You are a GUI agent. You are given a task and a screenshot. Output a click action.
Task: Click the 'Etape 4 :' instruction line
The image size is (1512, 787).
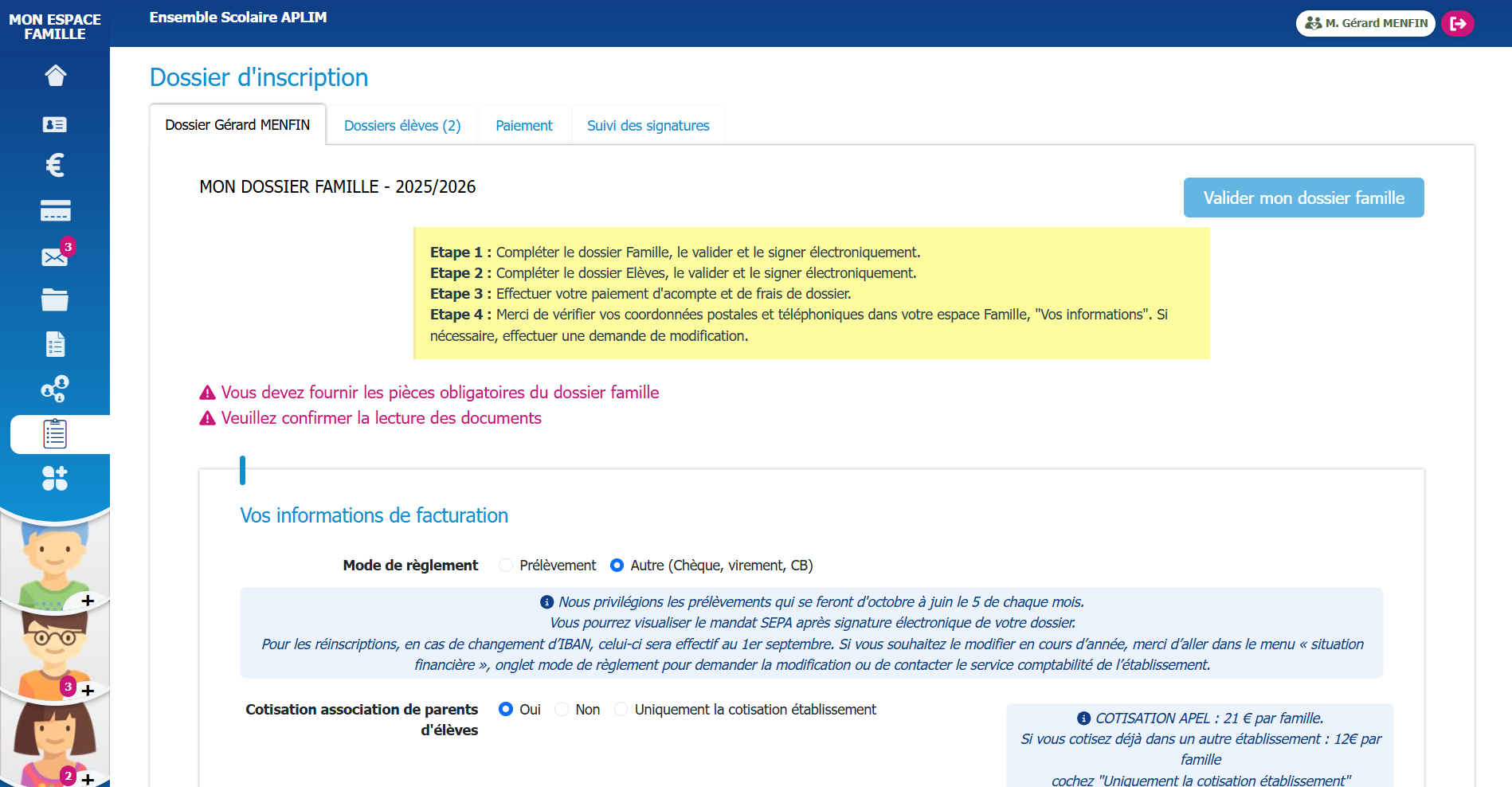point(799,325)
